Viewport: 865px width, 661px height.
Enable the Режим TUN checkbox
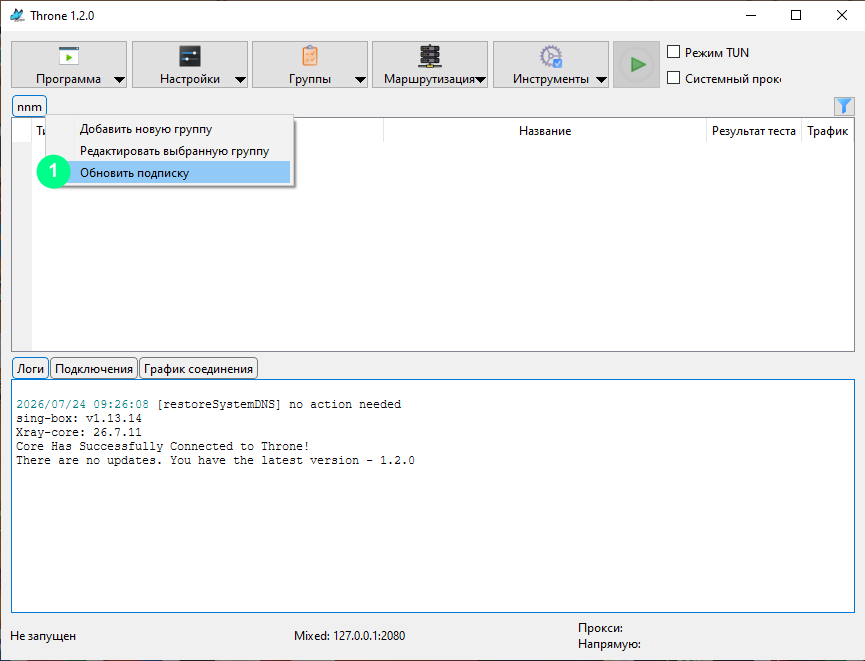(x=673, y=52)
